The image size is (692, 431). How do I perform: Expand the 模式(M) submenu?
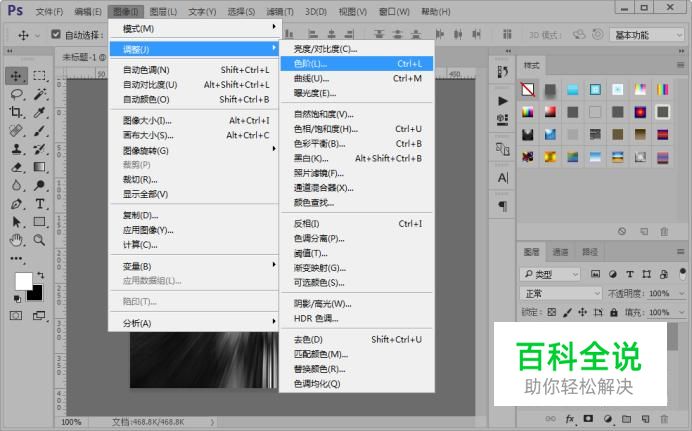click(x=194, y=29)
